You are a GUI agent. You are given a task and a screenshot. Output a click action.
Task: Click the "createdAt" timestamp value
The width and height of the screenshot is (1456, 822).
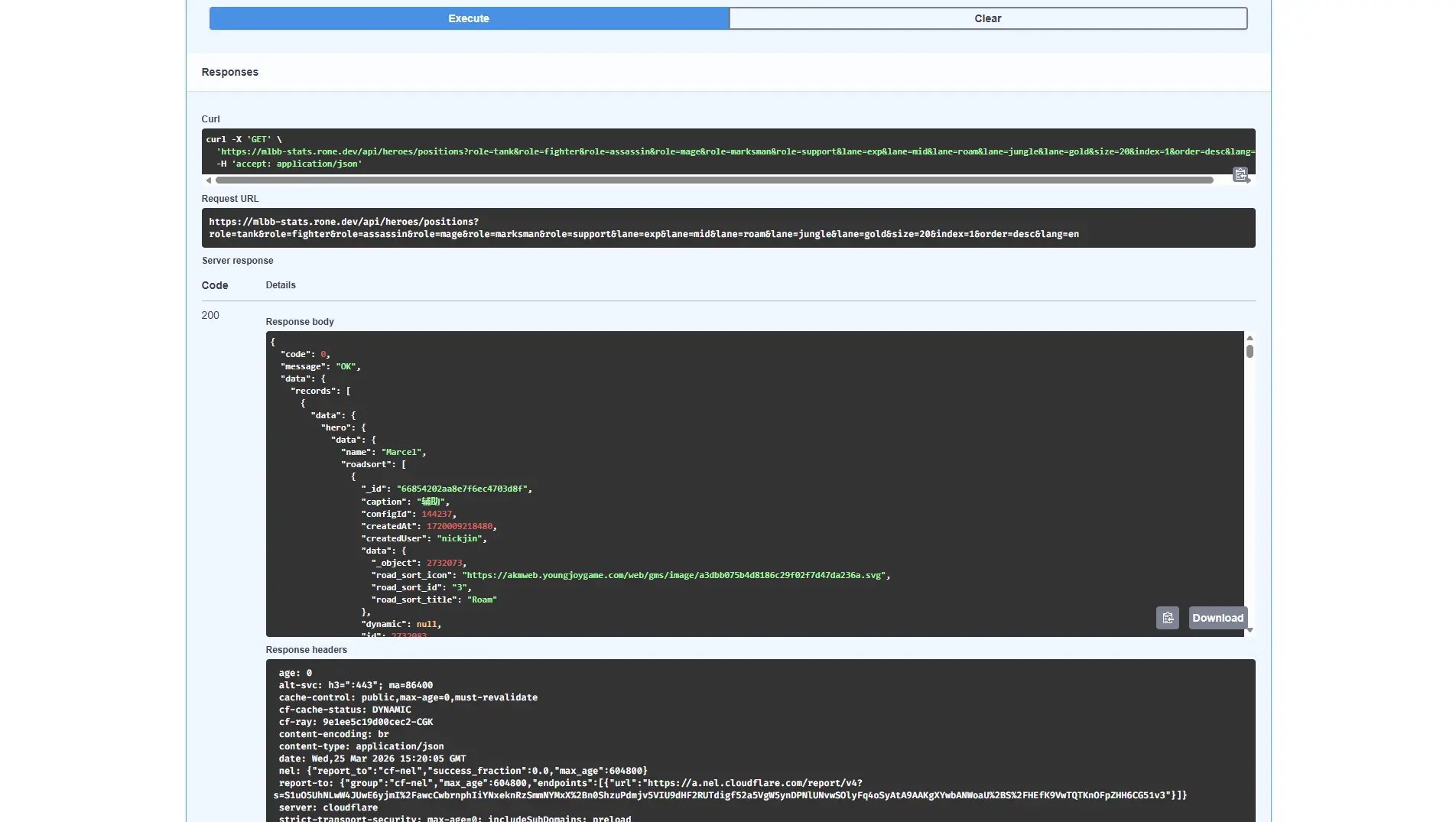(x=460, y=526)
